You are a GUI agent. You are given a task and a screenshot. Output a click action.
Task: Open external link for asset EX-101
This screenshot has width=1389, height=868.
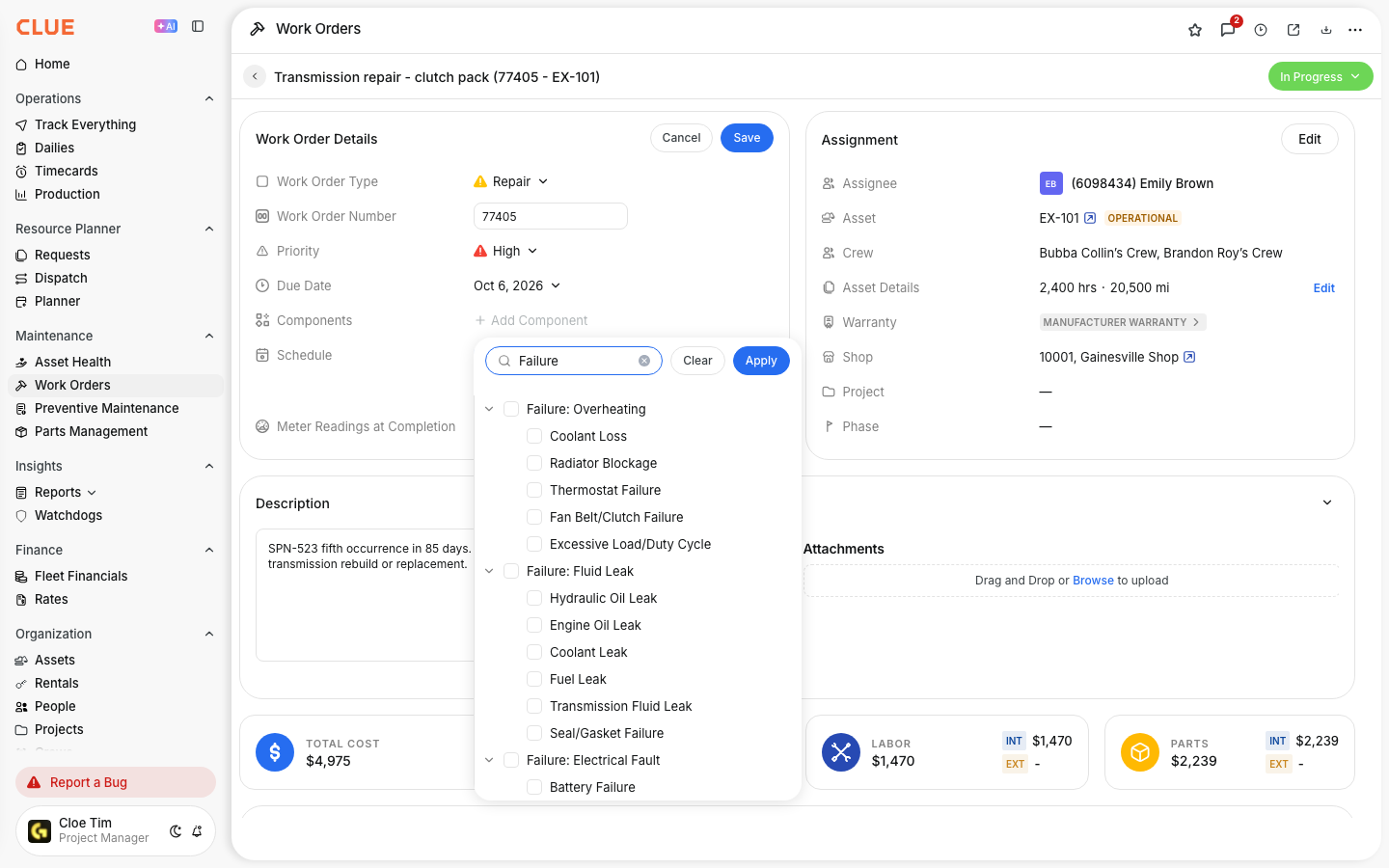(x=1090, y=218)
